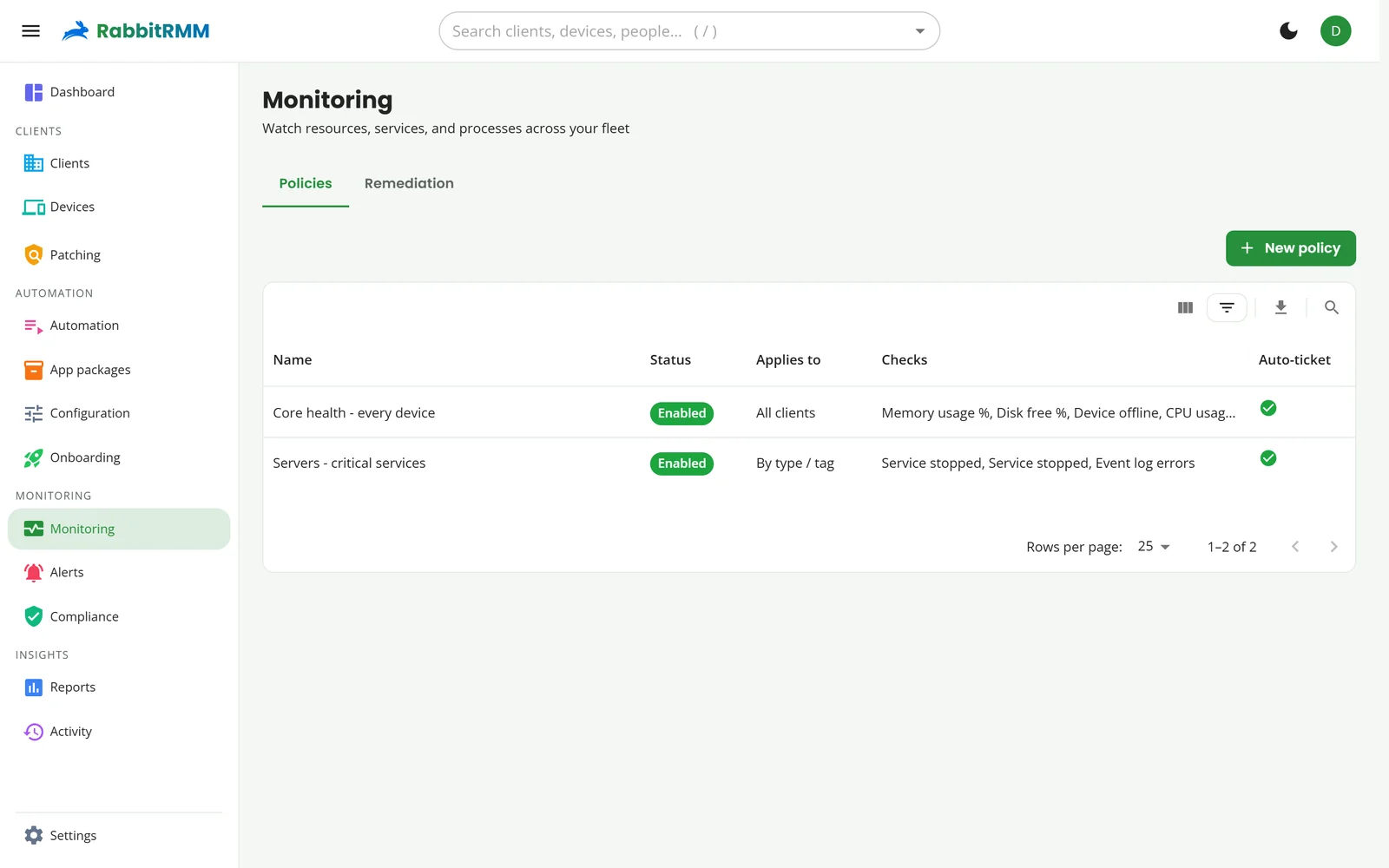Open the user avatar D menu
The image size is (1389, 868).
pyautogui.click(x=1335, y=31)
